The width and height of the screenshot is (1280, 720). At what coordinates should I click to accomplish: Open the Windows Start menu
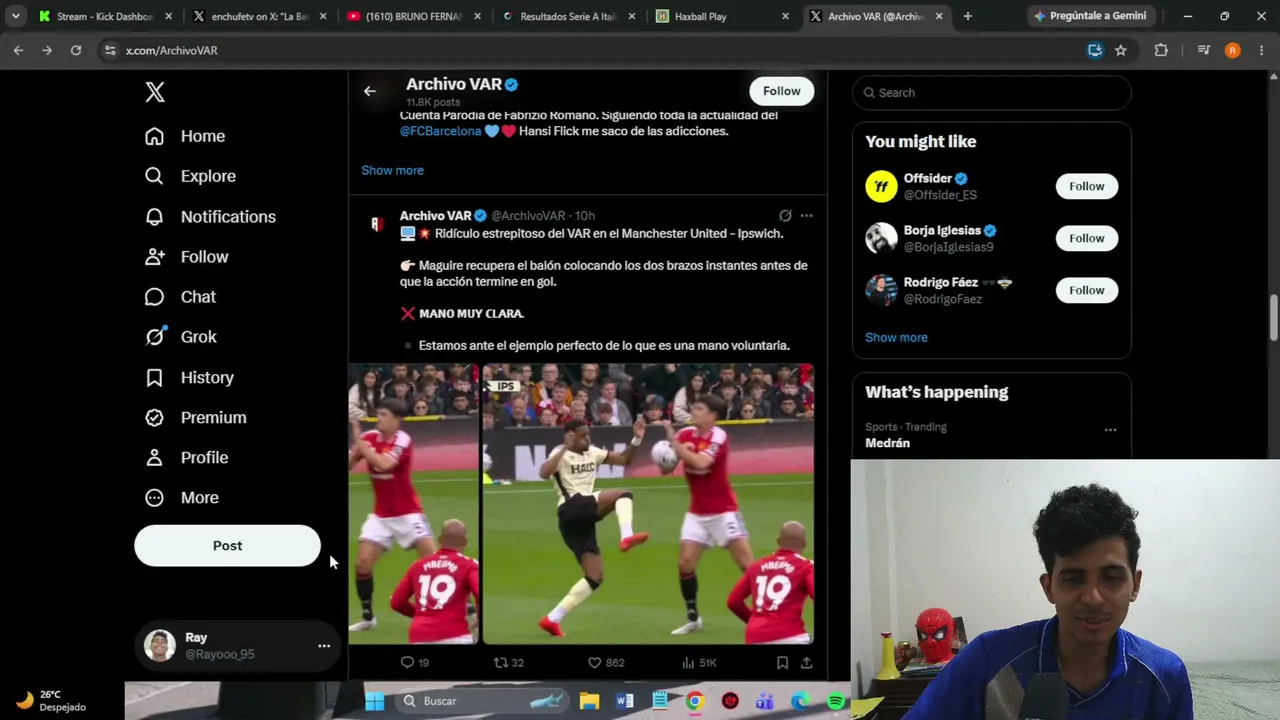point(375,701)
